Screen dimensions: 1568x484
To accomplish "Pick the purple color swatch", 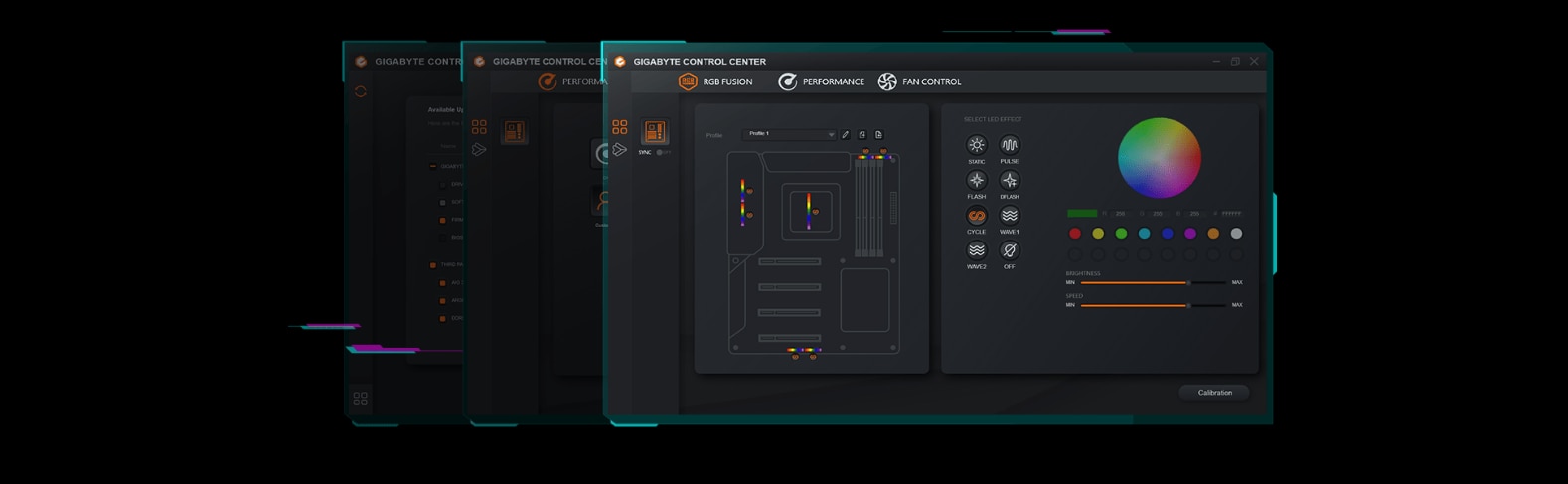I will point(1190,234).
